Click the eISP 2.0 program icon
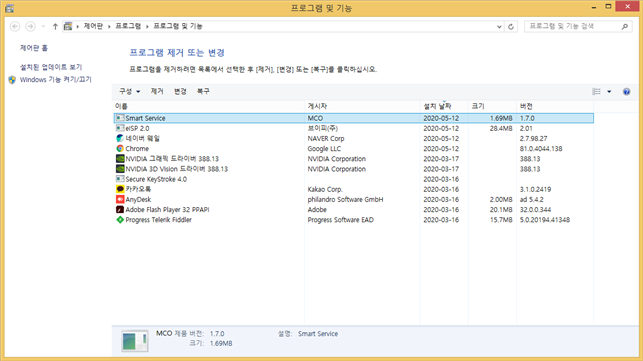The width and height of the screenshot is (643, 361). coord(120,128)
